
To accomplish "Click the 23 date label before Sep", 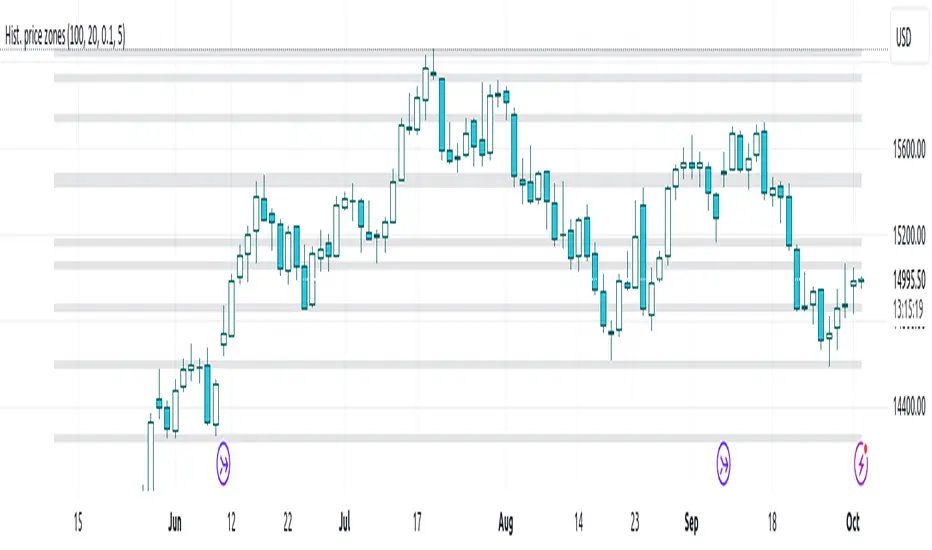I will tap(636, 522).
